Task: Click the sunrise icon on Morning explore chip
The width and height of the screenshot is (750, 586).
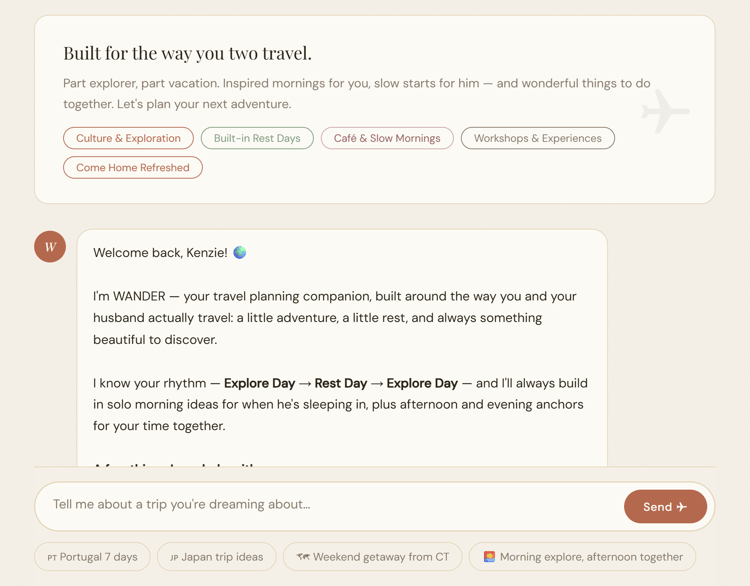Action: click(x=489, y=557)
